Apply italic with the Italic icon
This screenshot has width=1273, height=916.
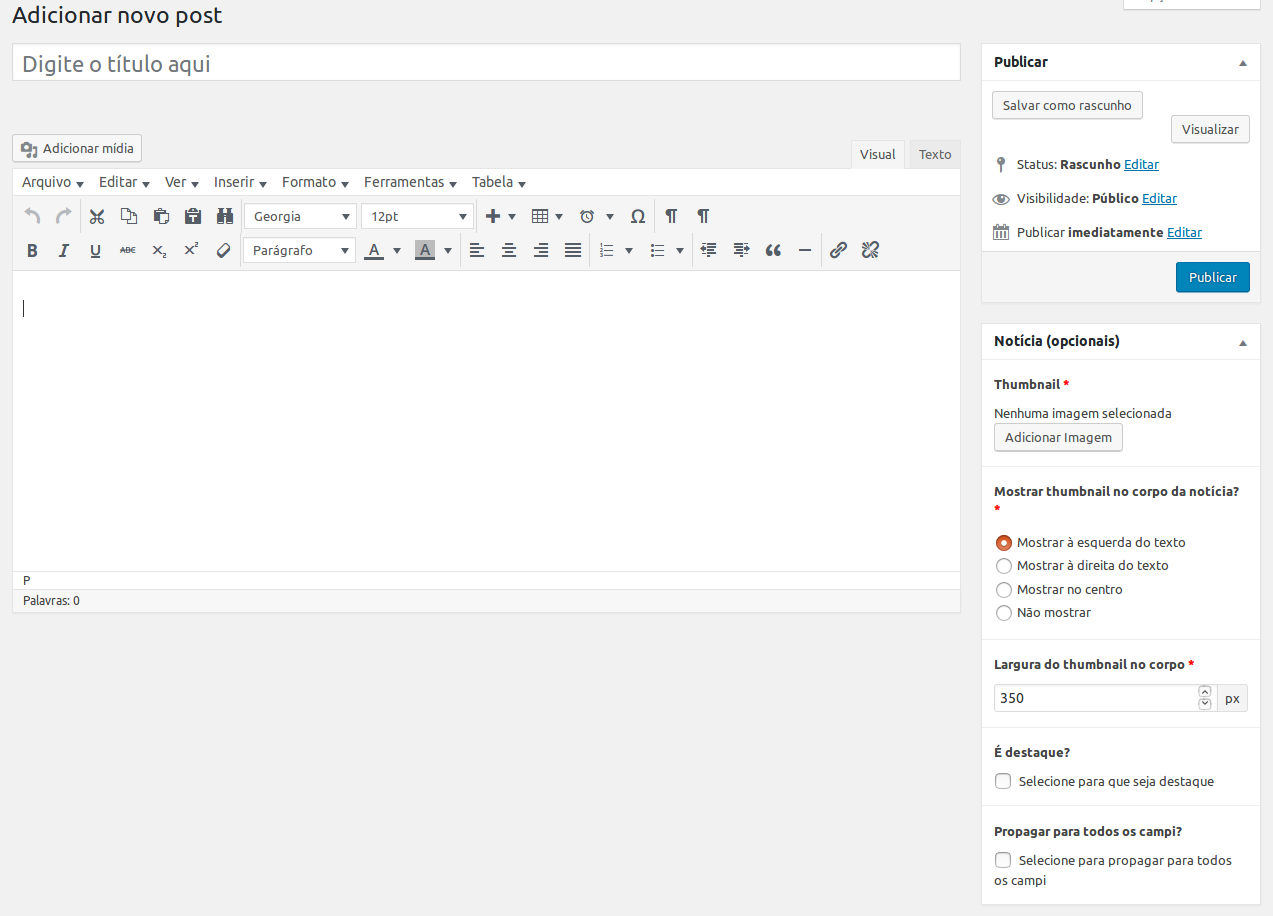pos(64,250)
